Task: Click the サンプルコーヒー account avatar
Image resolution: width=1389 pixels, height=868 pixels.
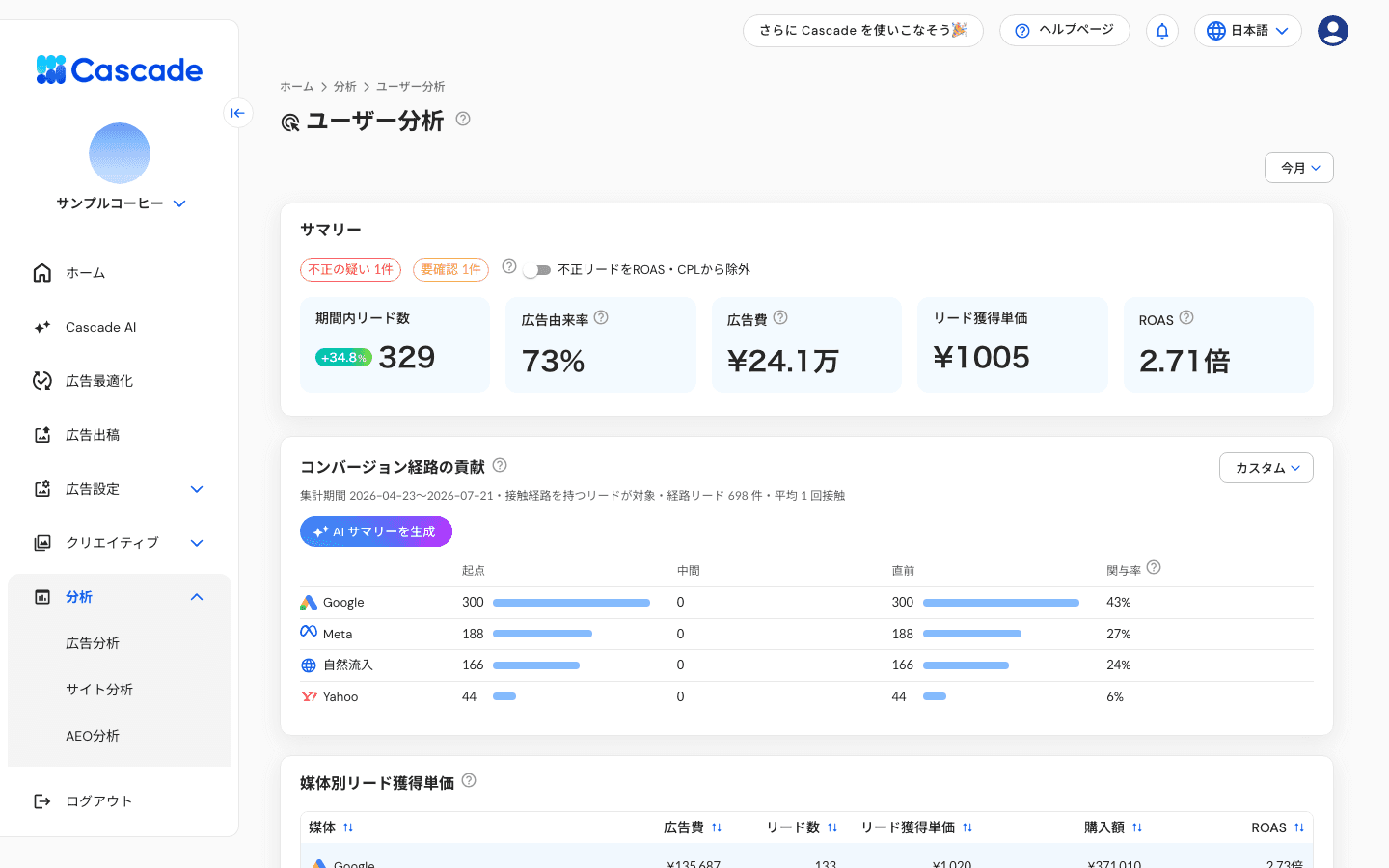Action: pyautogui.click(x=120, y=153)
